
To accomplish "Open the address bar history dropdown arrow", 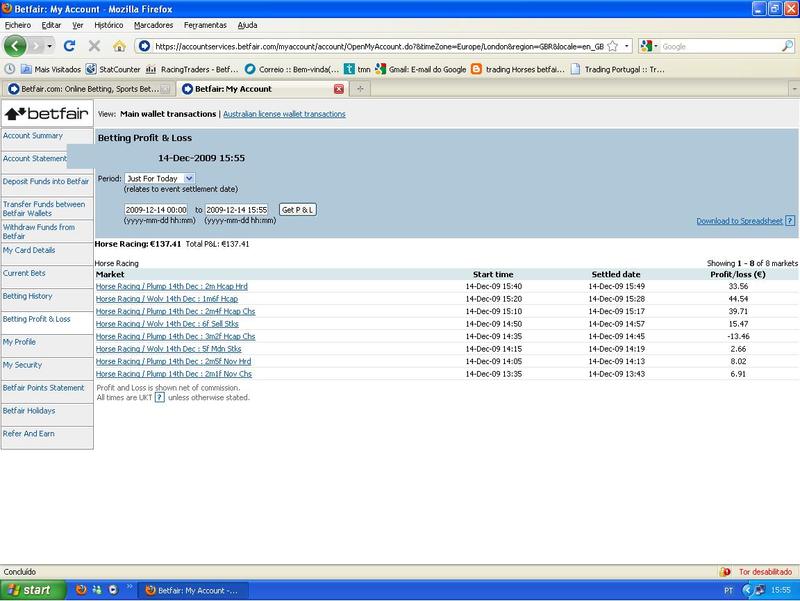I will (x=627, y=46).
